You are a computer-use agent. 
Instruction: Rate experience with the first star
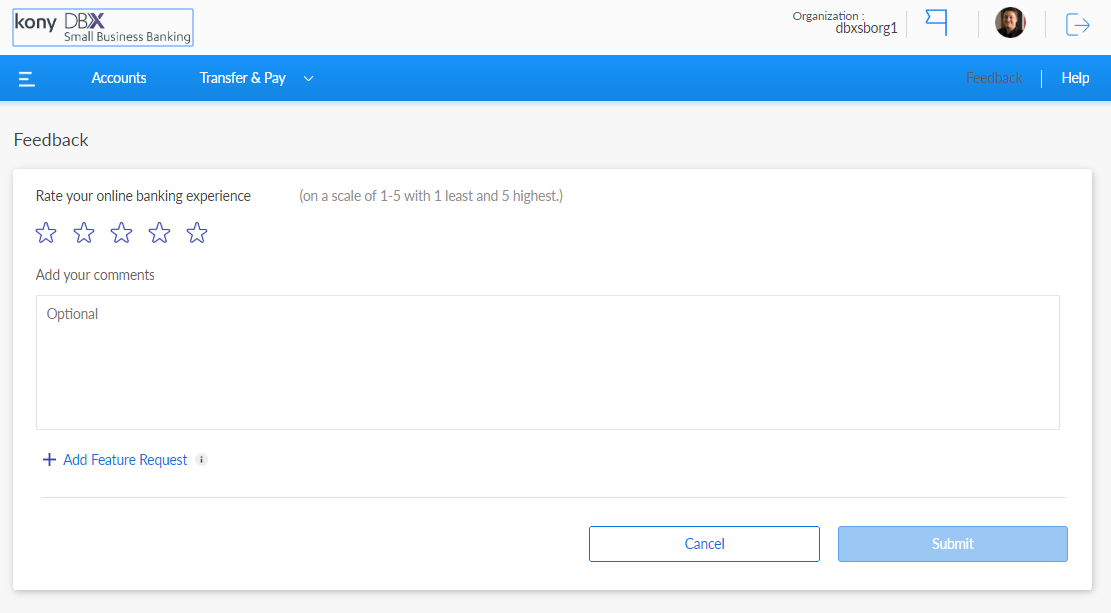click(46, 233)
